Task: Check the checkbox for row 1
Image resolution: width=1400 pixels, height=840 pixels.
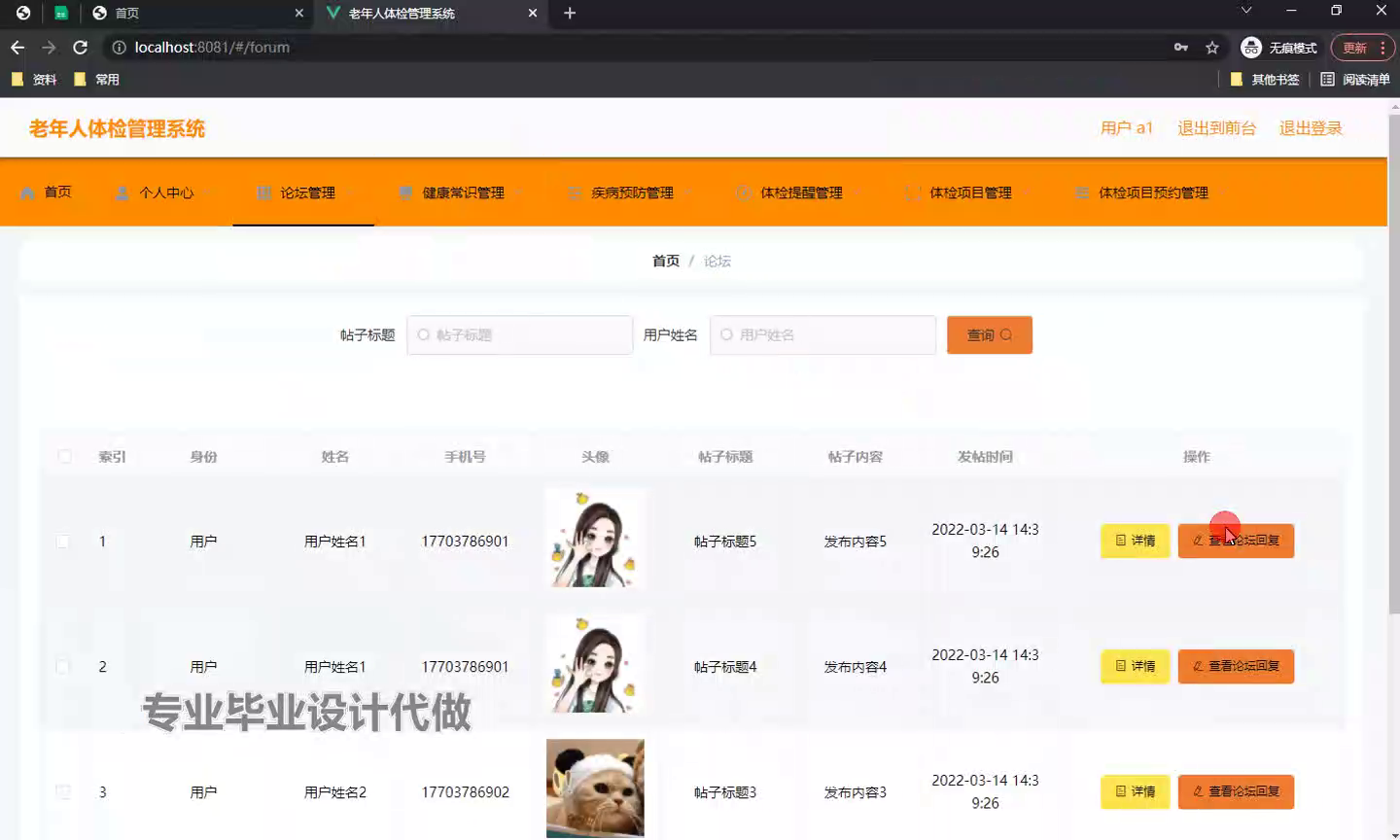Action: point(62,542)
